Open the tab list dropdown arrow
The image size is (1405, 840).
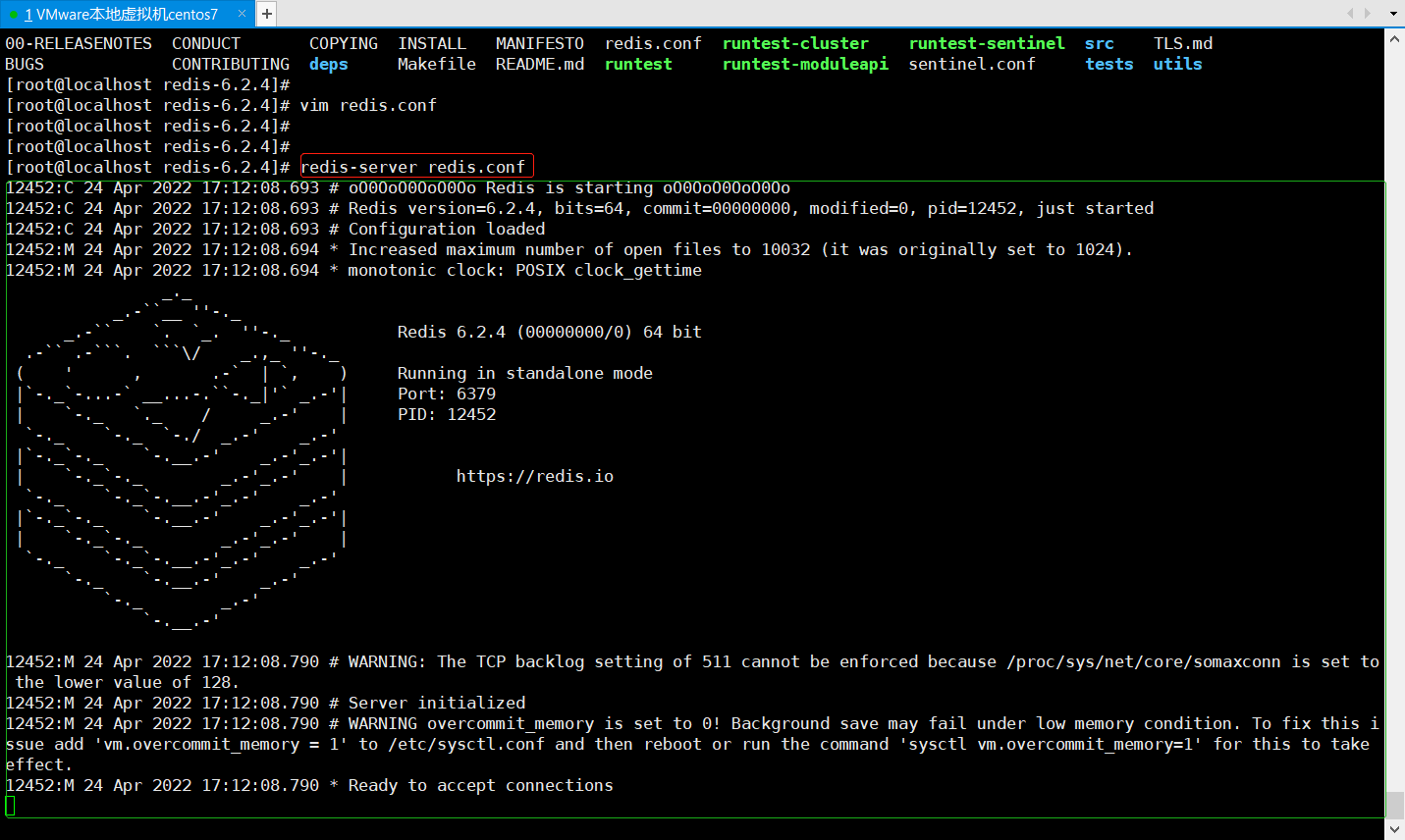pos(1393,14)
